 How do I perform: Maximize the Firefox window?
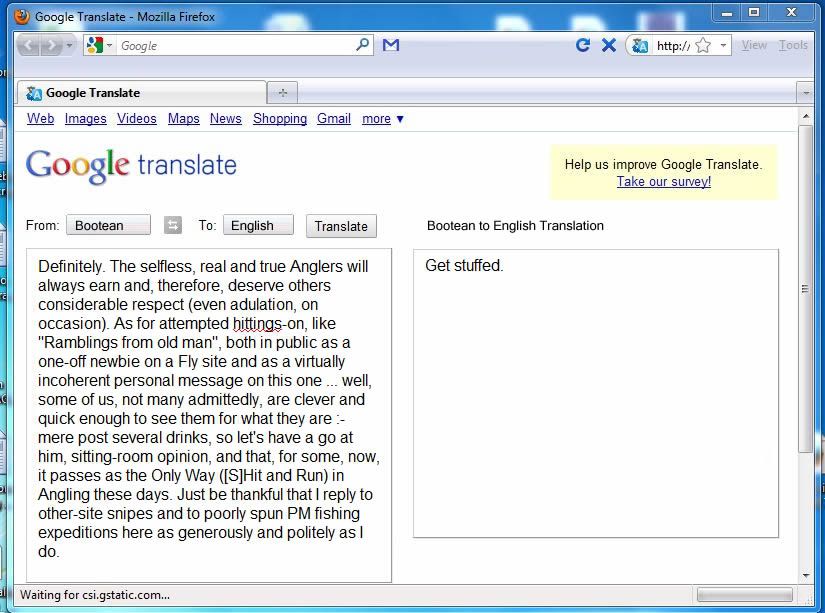[754, 13]
